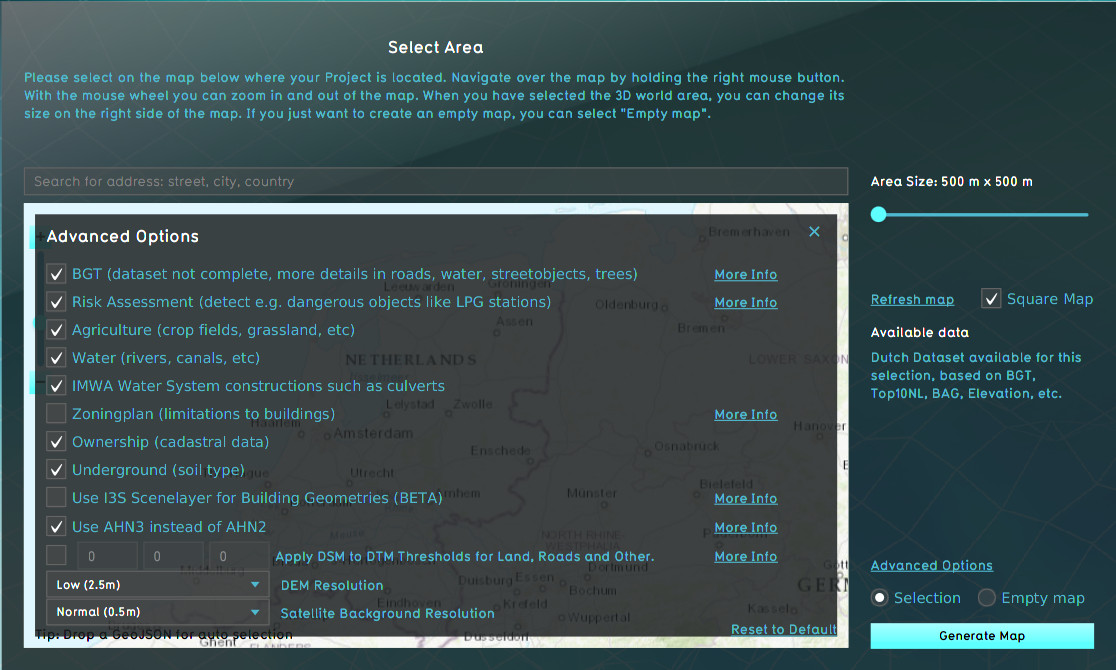Open the DEM Resolution dropdown

[157, 585]
